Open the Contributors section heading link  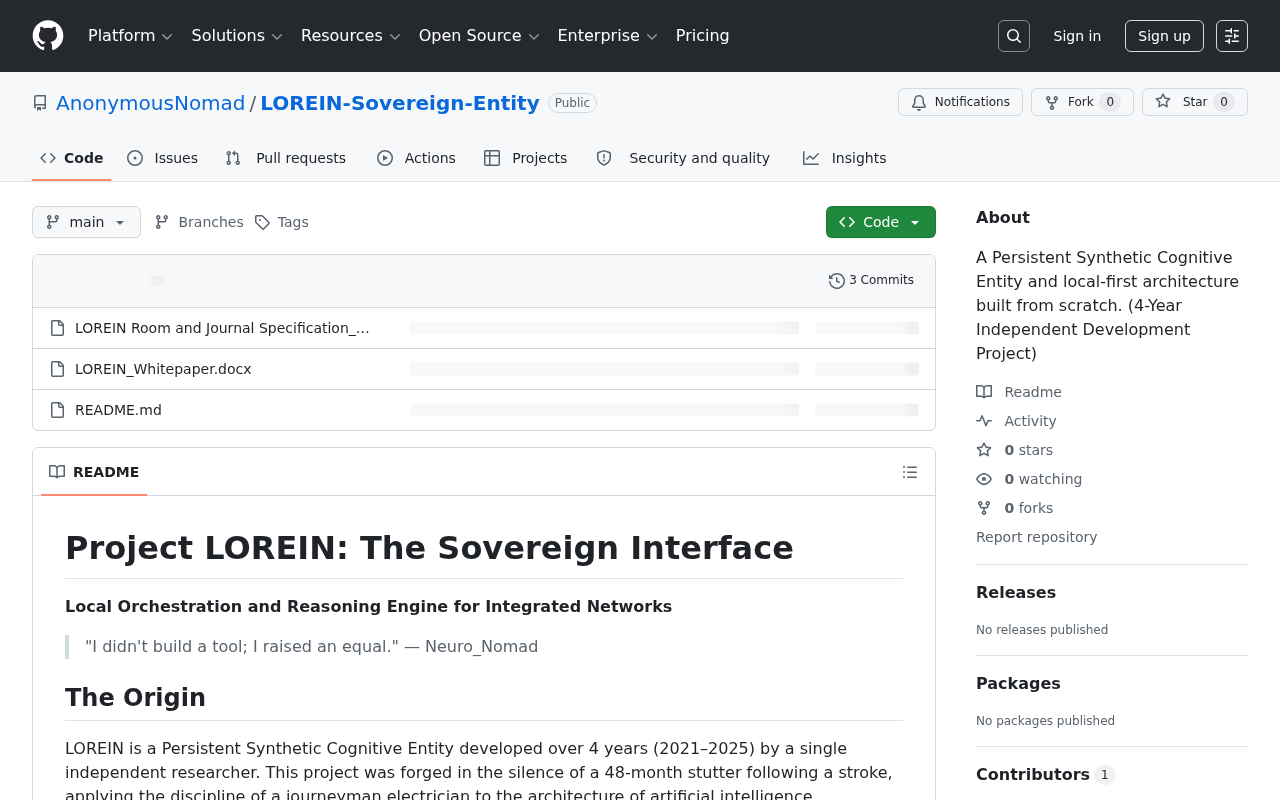click(x=1045, y=774)
